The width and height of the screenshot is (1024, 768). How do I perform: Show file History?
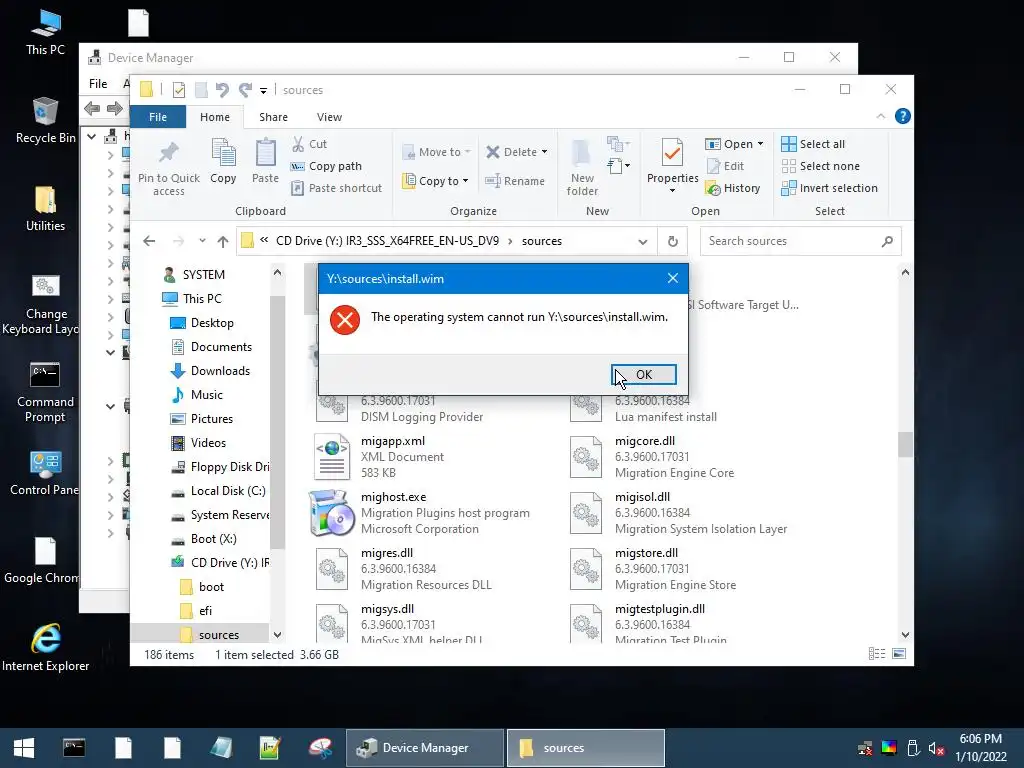coord(733,188)
